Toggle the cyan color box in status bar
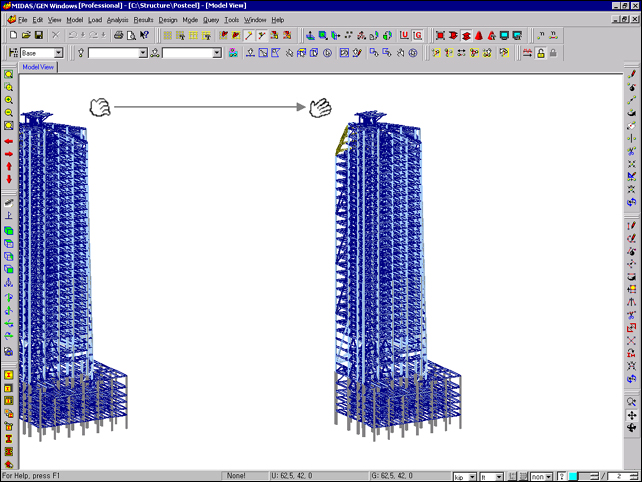The height and width of the screenshot is (482, 642). [x=573, y=476]
